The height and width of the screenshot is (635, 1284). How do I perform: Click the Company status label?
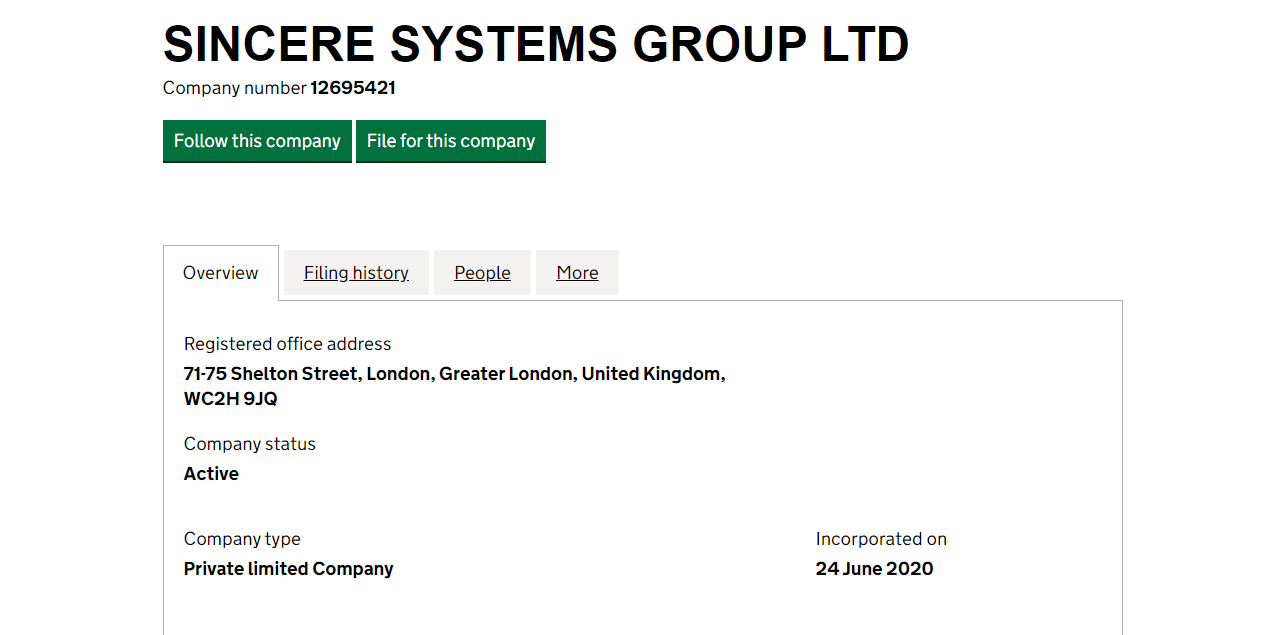point(249,444)
